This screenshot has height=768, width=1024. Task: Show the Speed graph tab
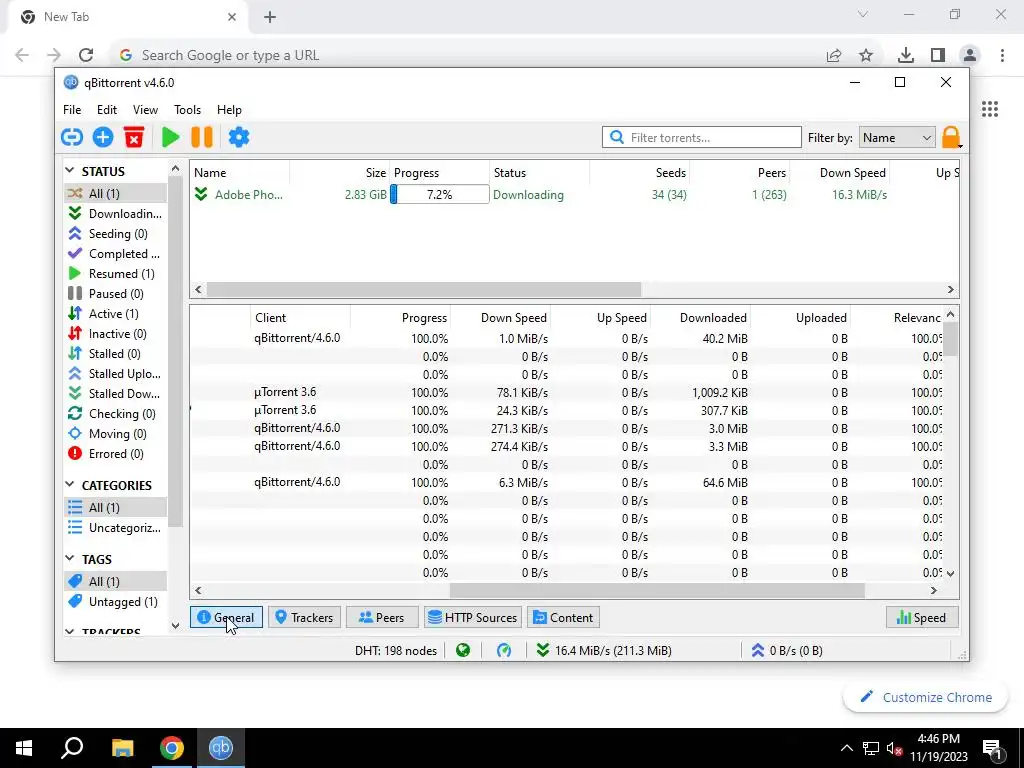click(x=922, y=617)
